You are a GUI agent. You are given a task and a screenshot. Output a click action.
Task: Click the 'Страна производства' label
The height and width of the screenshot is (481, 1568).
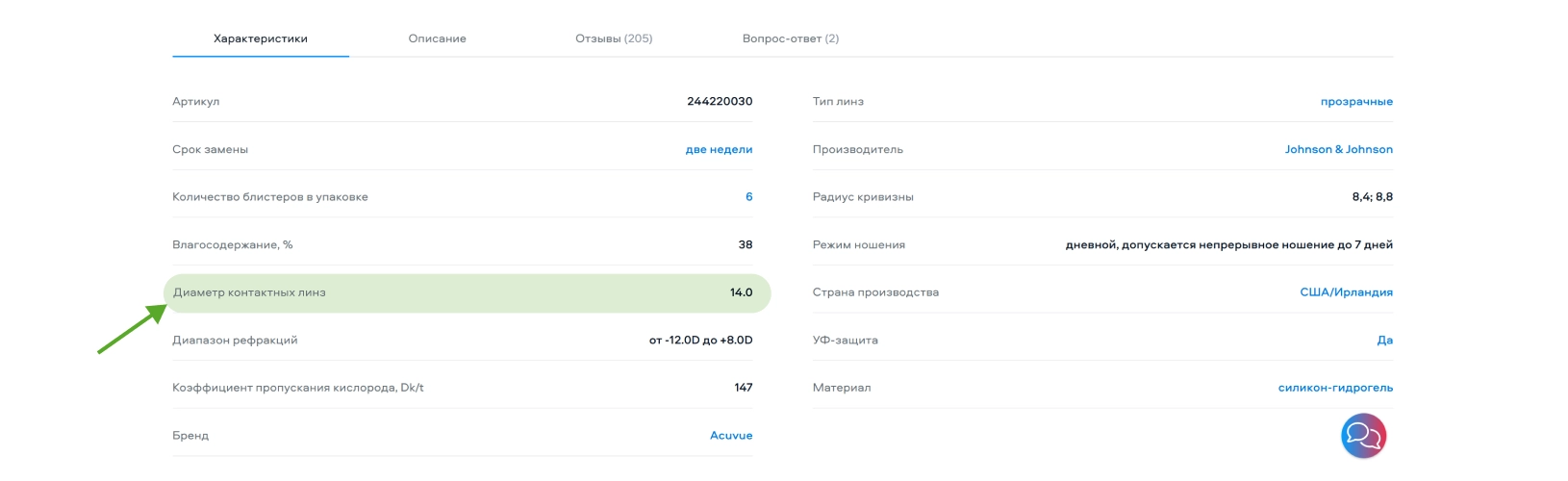coord(875,292)
